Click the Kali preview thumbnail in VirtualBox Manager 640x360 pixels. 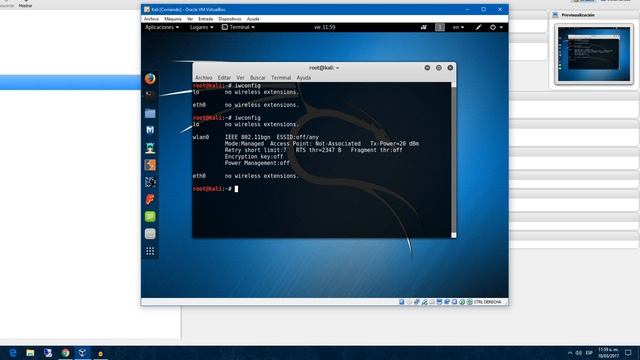click(594, 54)
